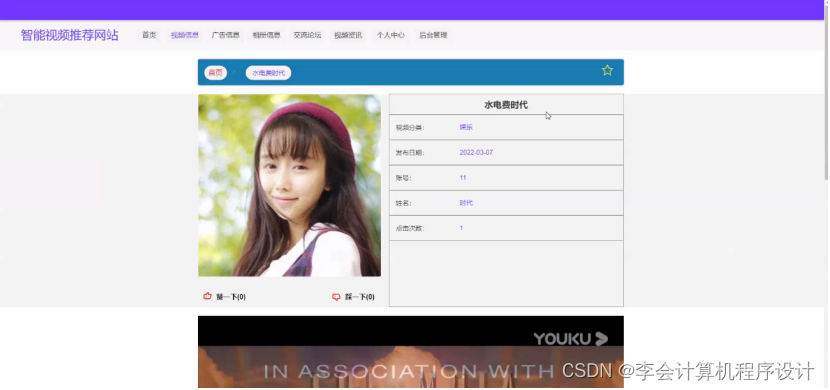Image resolution: width=830 pixels, height=390 pixels.
Task: Click the 时代 name value
Action: point(466,203)
